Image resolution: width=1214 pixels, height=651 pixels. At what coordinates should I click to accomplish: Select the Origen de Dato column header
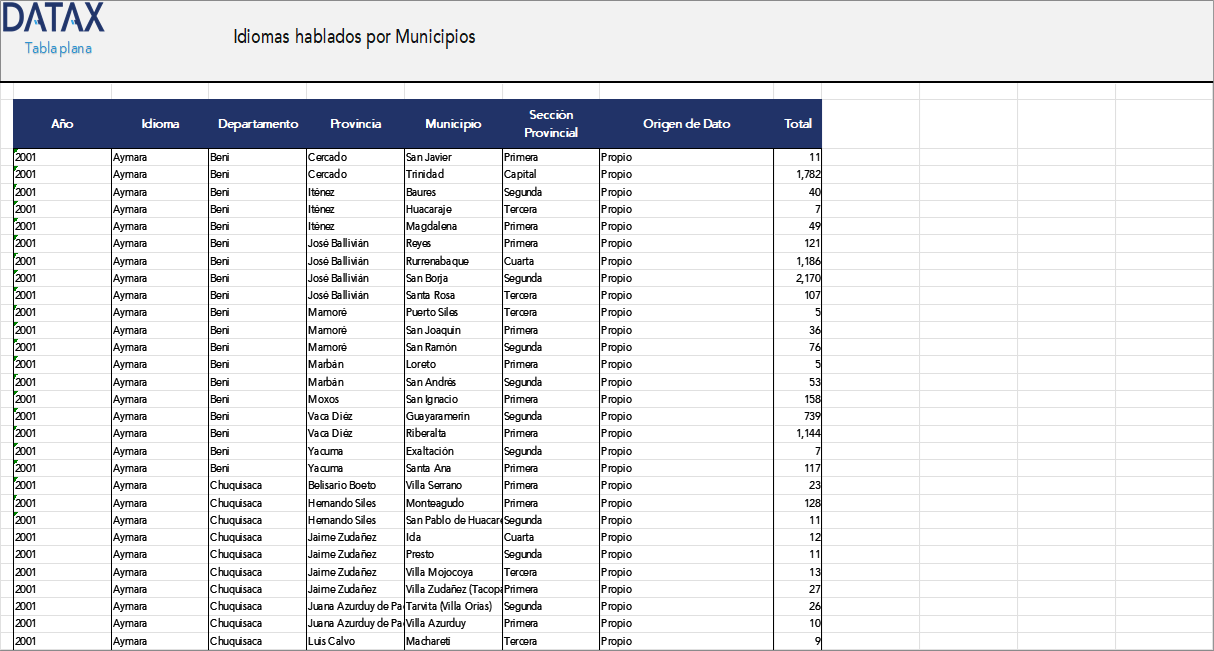pos(686,124)
